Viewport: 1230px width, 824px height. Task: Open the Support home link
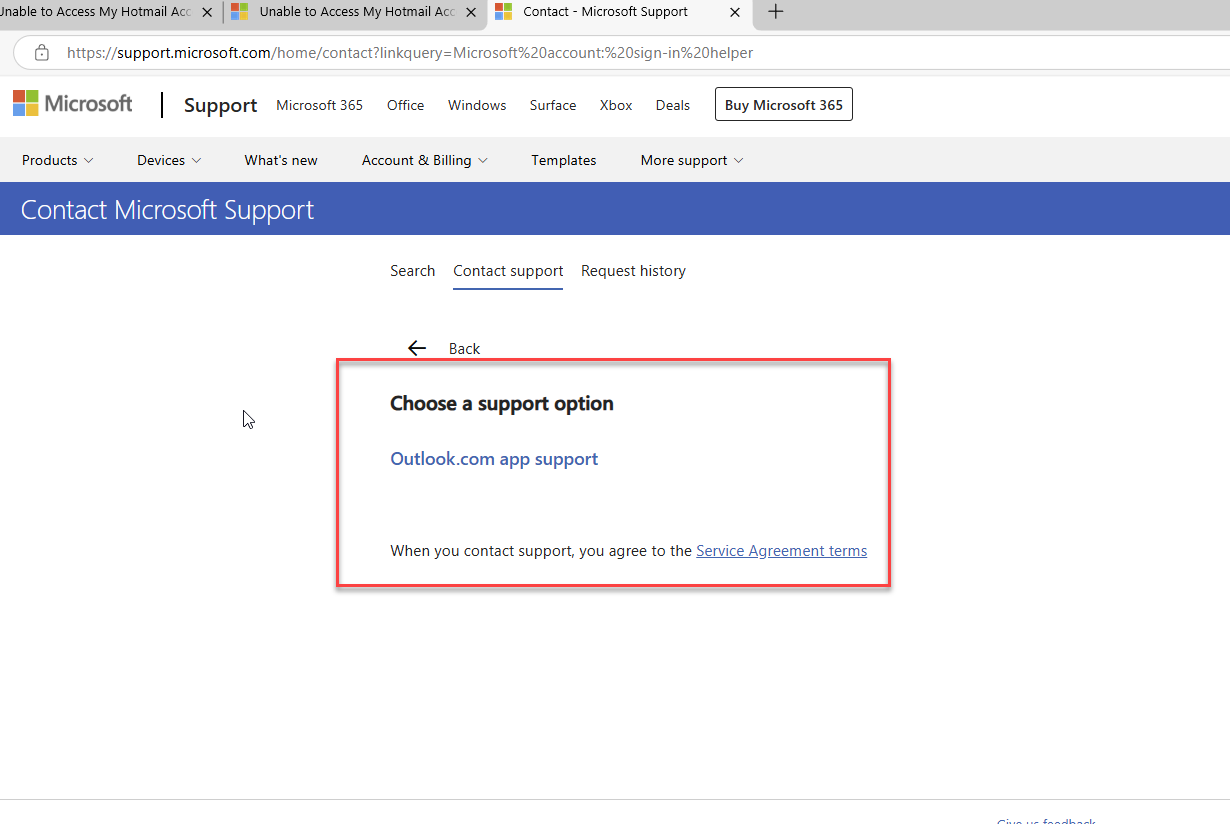pyautogui.click(x=220, y=105)
